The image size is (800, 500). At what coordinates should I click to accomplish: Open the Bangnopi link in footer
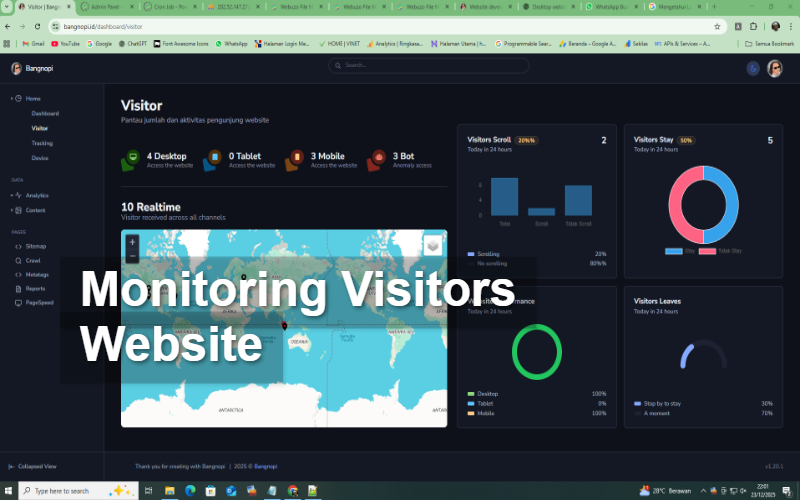point(265,466)
